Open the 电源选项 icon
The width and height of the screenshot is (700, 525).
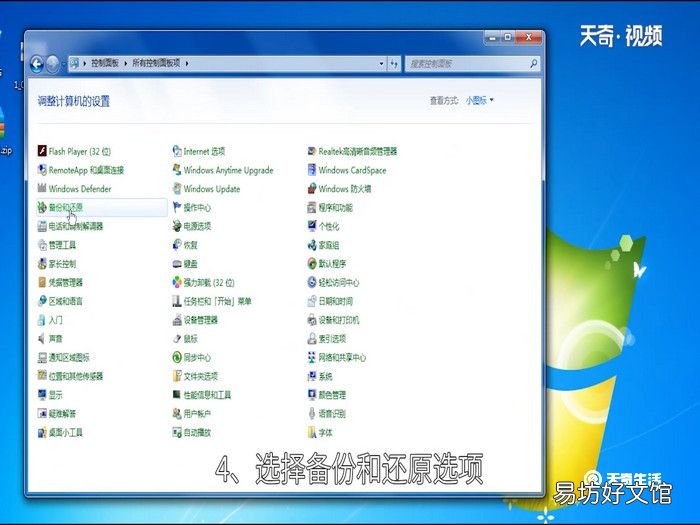coord(177,226)
